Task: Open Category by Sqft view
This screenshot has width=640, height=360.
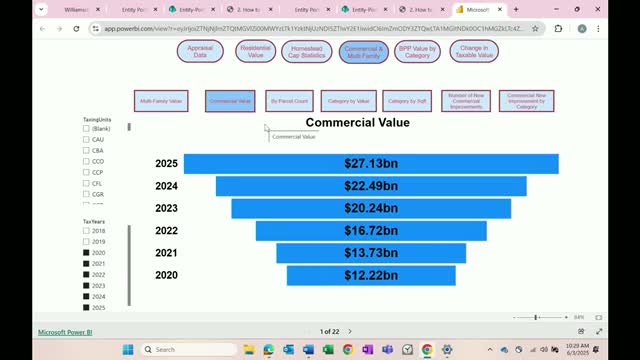Action: pyautogui.click(x=407, y=101)
